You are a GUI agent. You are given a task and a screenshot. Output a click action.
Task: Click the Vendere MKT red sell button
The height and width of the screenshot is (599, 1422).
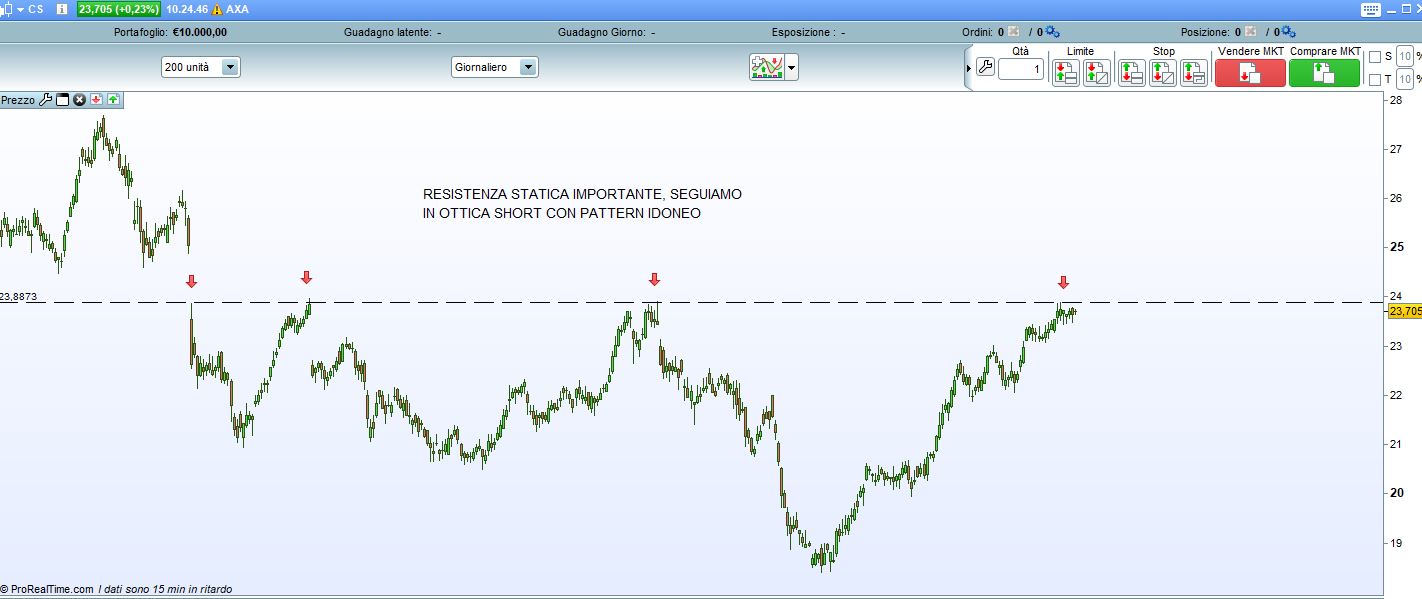(x=1249, y=73)
